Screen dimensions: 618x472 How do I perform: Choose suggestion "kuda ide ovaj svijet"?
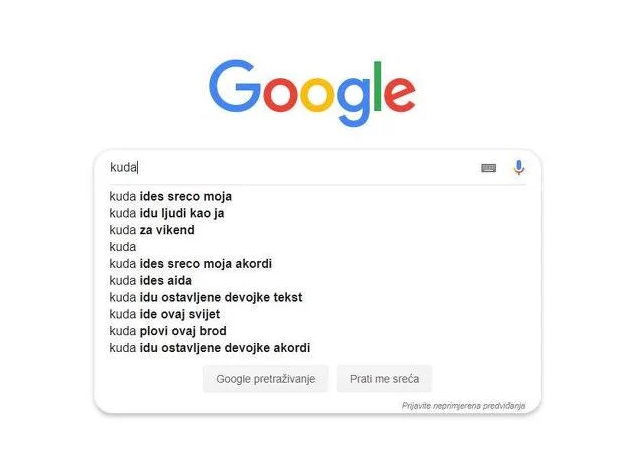pos(166,314)
